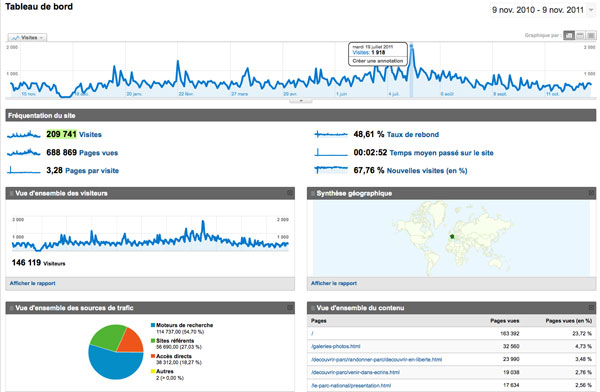Click the Pages column header

tap(319, 321)
